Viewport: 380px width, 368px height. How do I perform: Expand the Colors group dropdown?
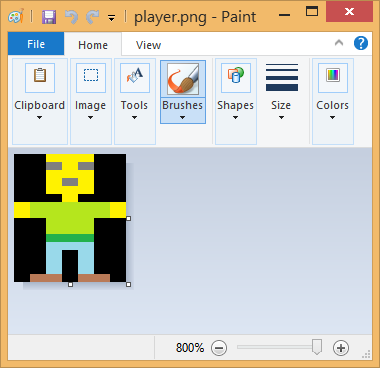[332, 117]
